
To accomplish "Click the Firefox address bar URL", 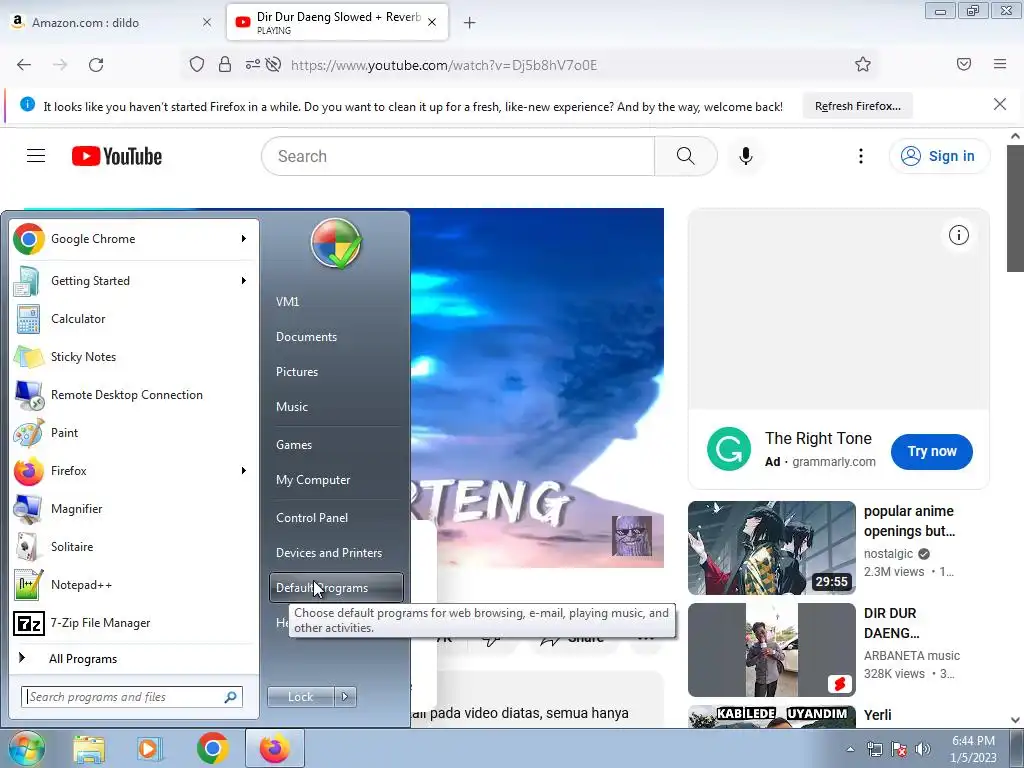I will click(444, 65).
